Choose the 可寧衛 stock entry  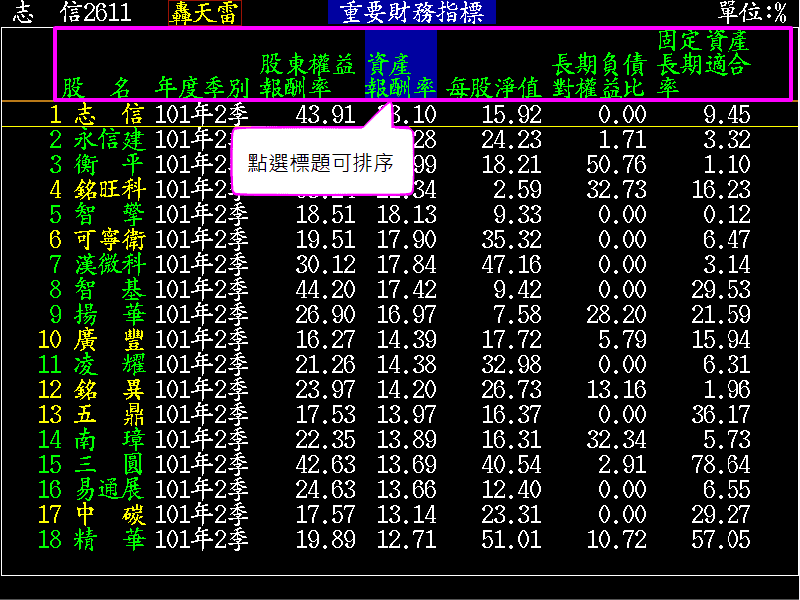(109, 239)
